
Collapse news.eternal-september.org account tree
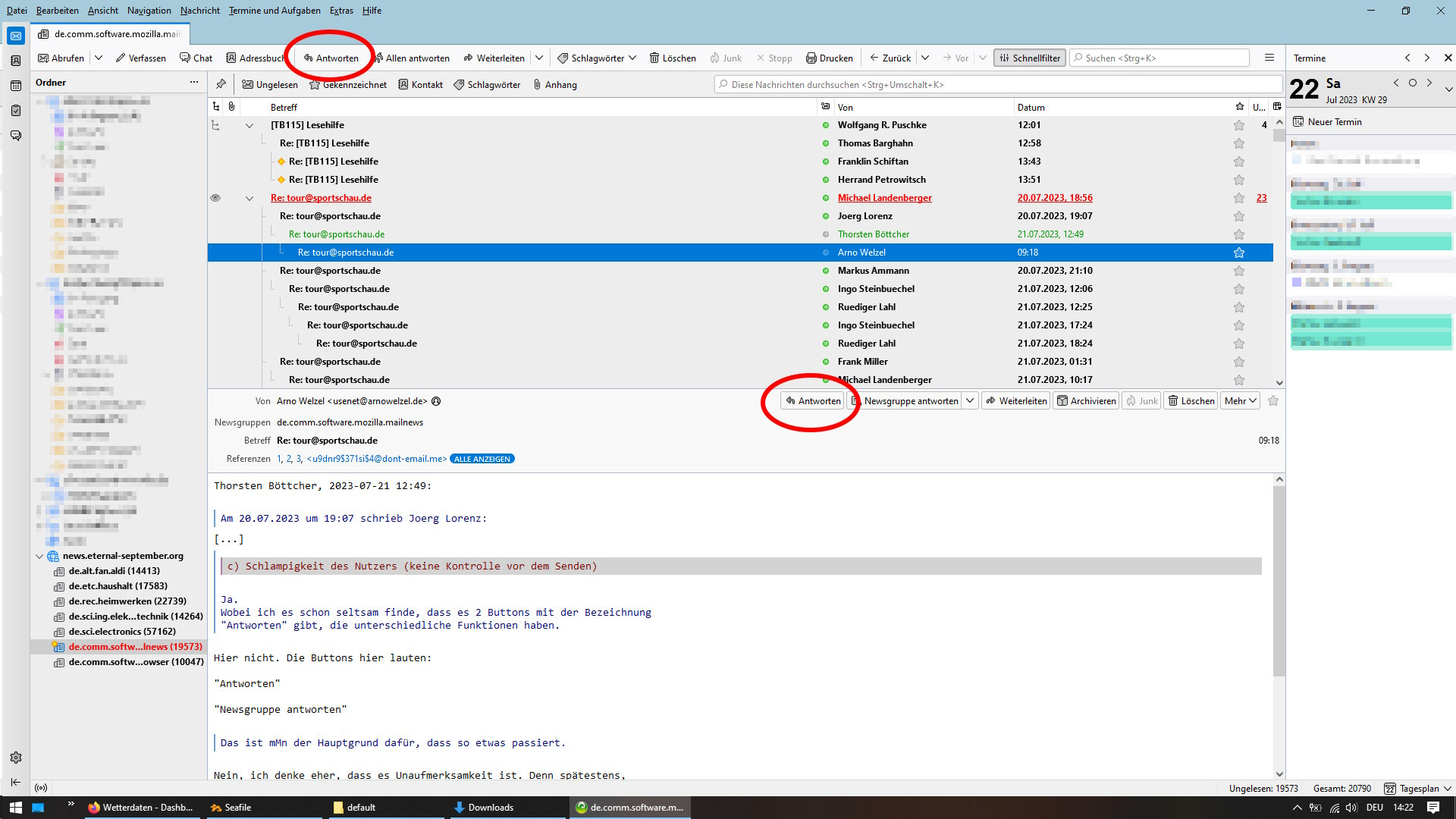point(39,556)
